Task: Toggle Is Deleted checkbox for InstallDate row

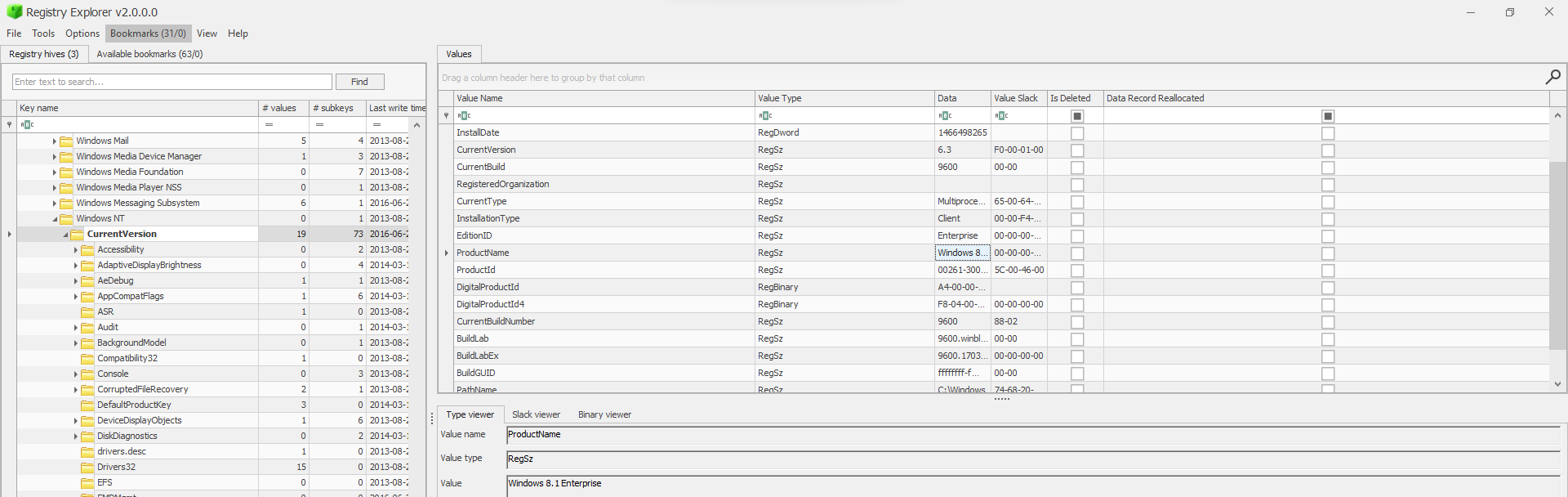Action: [1077, 133]
